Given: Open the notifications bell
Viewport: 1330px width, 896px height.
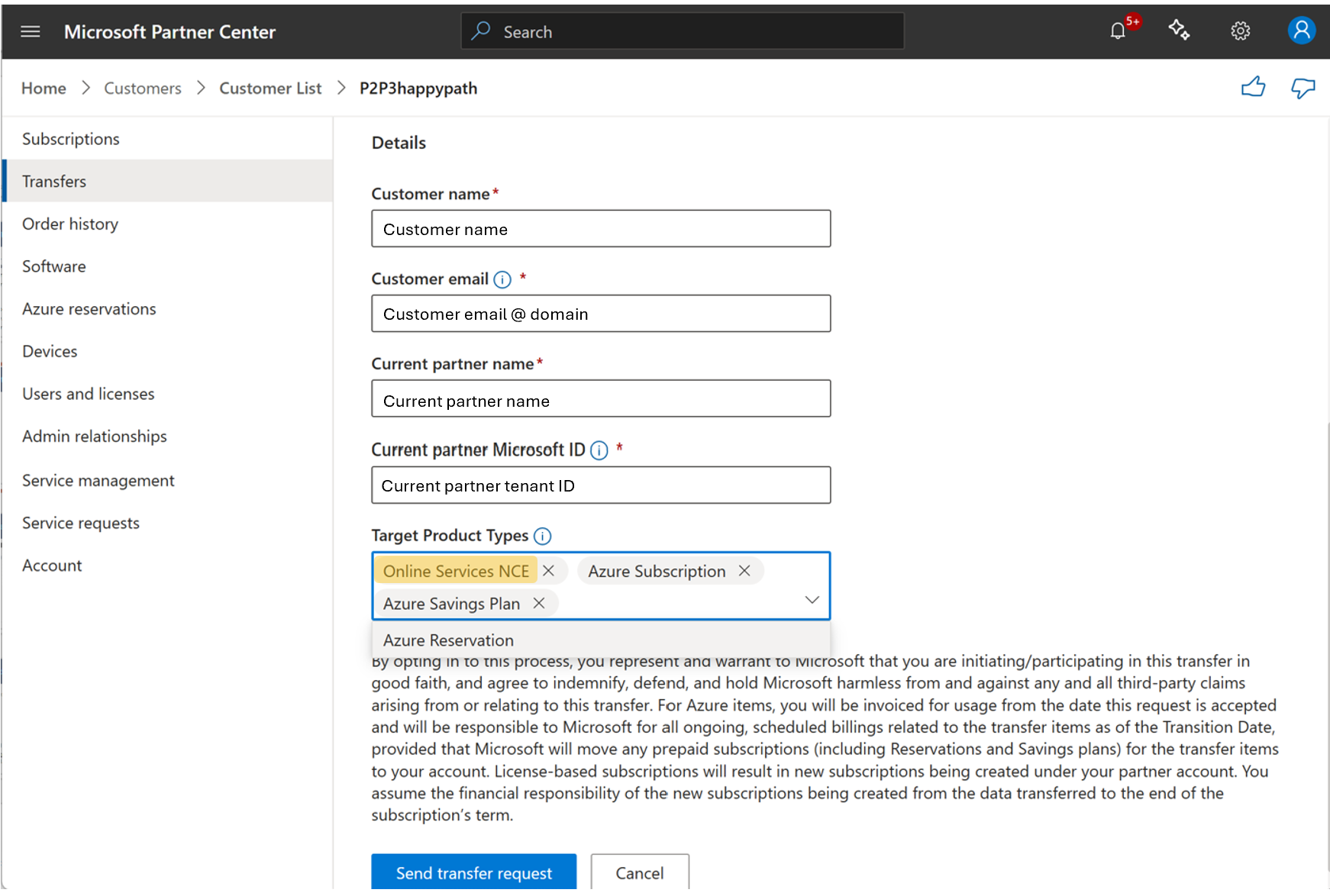Looking at the screenshot, I should coord(1118,31).
